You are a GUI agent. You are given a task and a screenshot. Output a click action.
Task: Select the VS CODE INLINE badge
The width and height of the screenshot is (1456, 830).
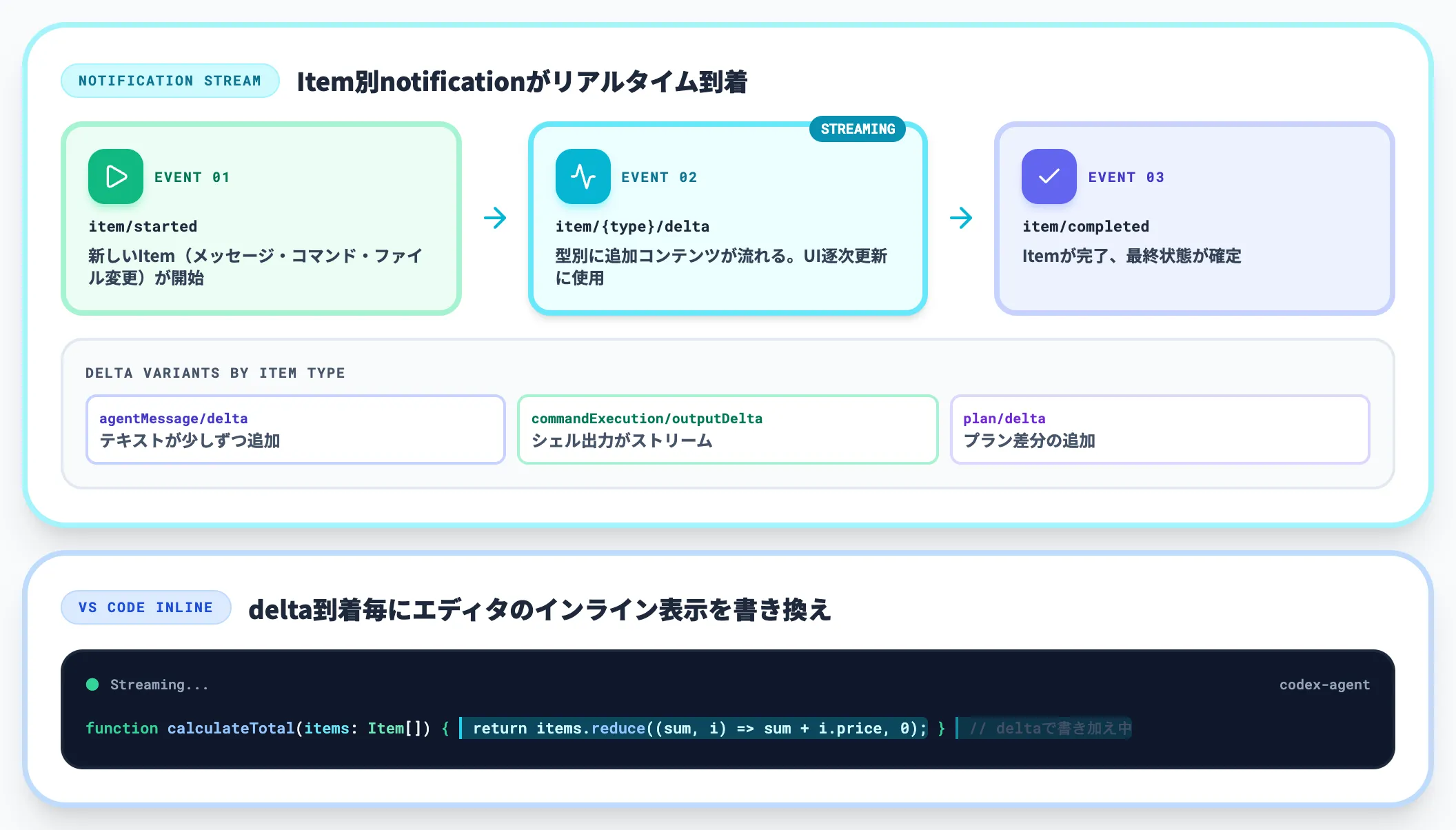(146, 607)
